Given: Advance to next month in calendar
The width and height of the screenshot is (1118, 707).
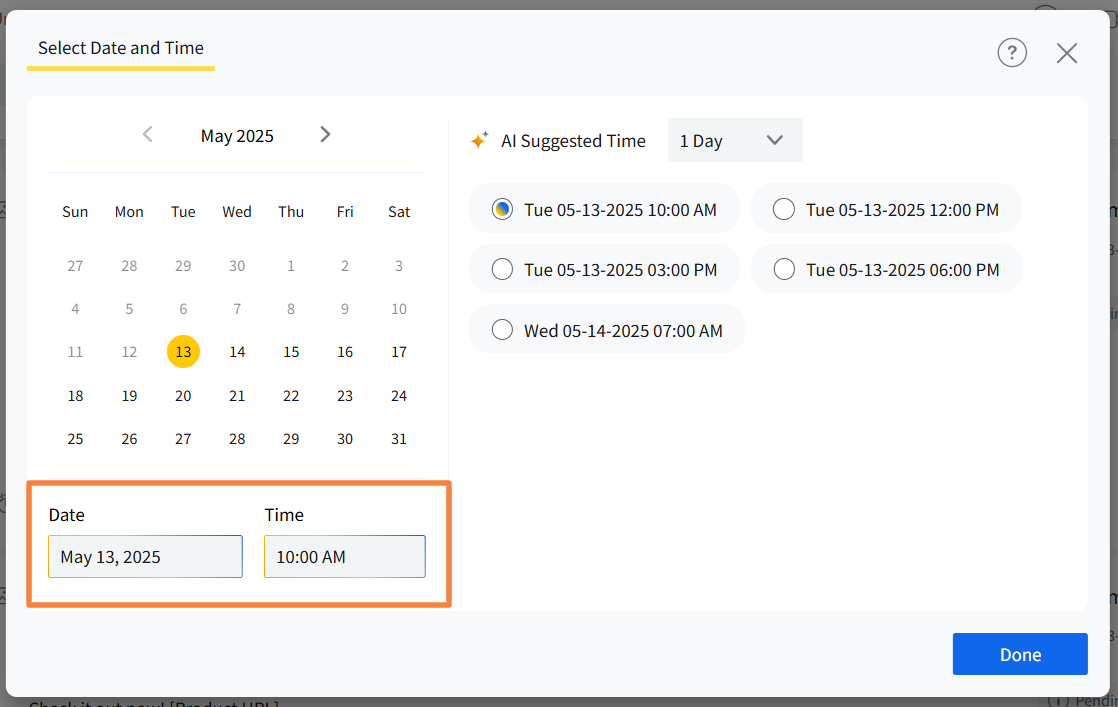Looking at the screenshot, I should pyautogui.click(x=325, y=135).
